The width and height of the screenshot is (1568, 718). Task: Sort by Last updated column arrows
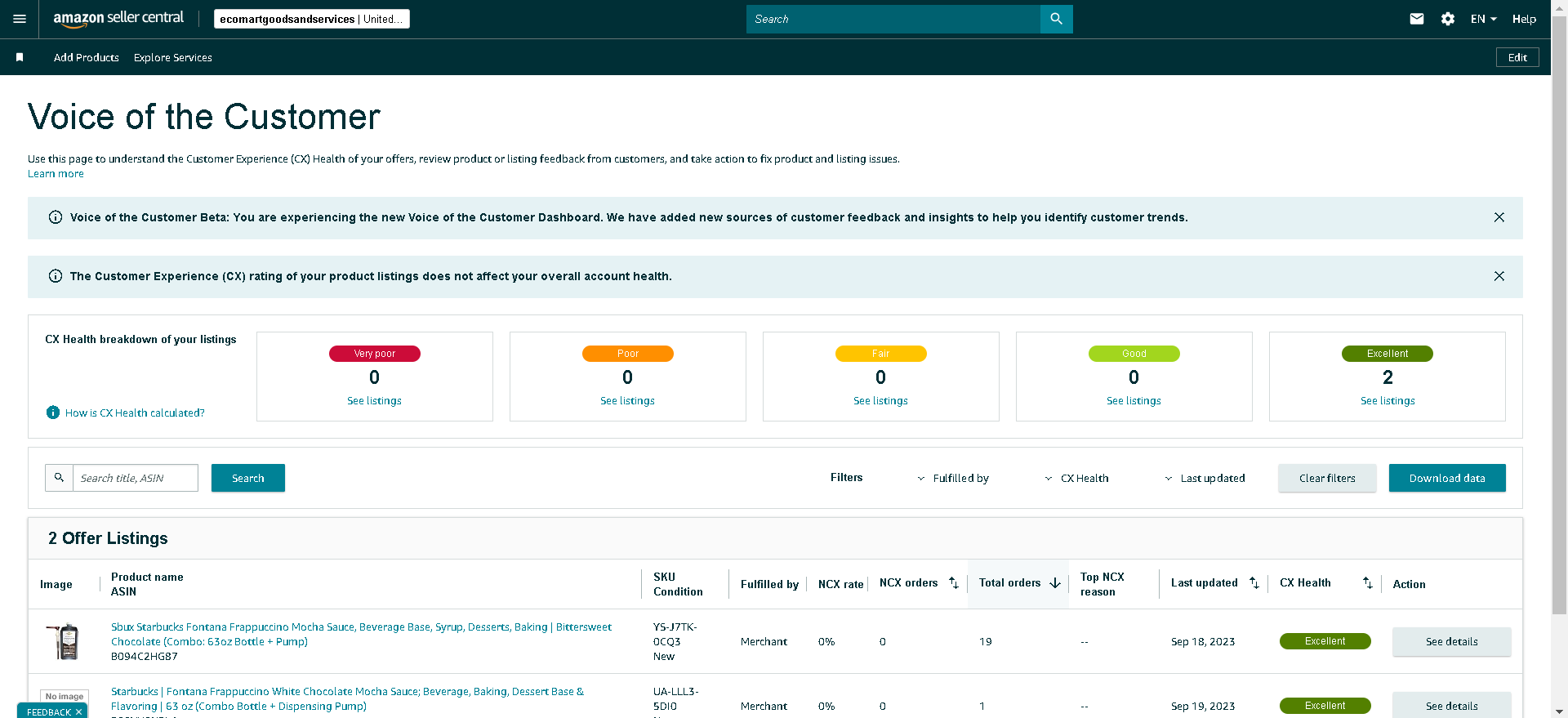click(x=1254, y=582)
